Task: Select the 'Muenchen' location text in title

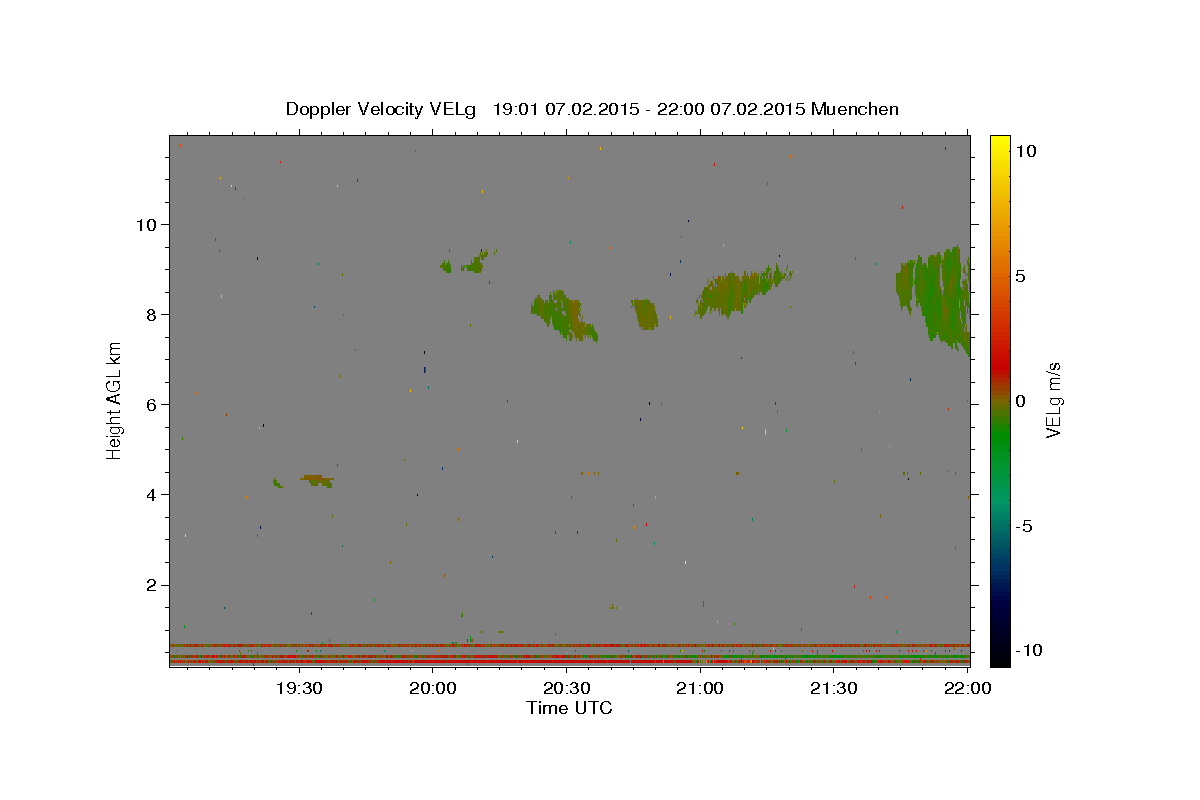Action: coord(855,108)
